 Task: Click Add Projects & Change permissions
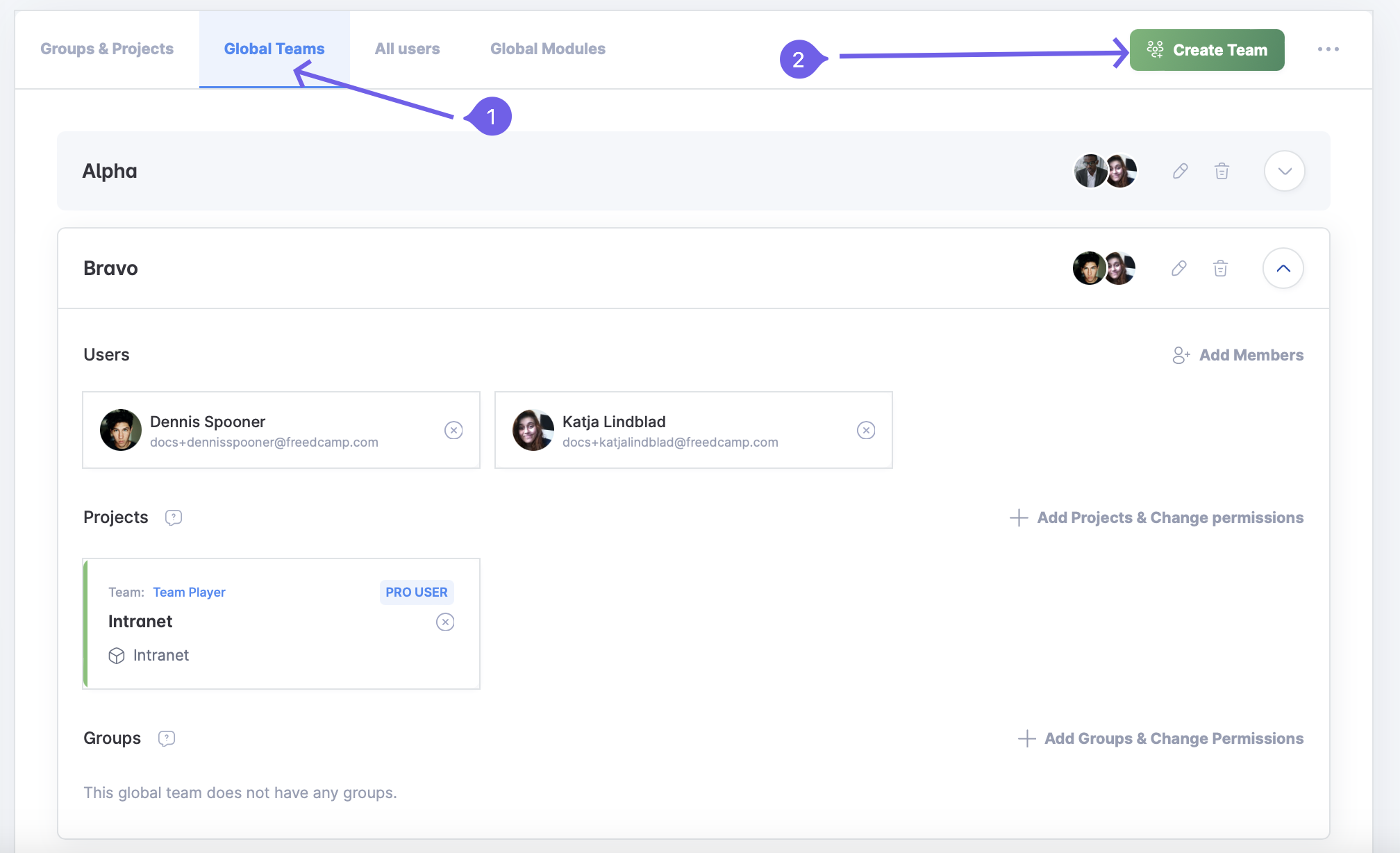click(x=1156, y=517)
